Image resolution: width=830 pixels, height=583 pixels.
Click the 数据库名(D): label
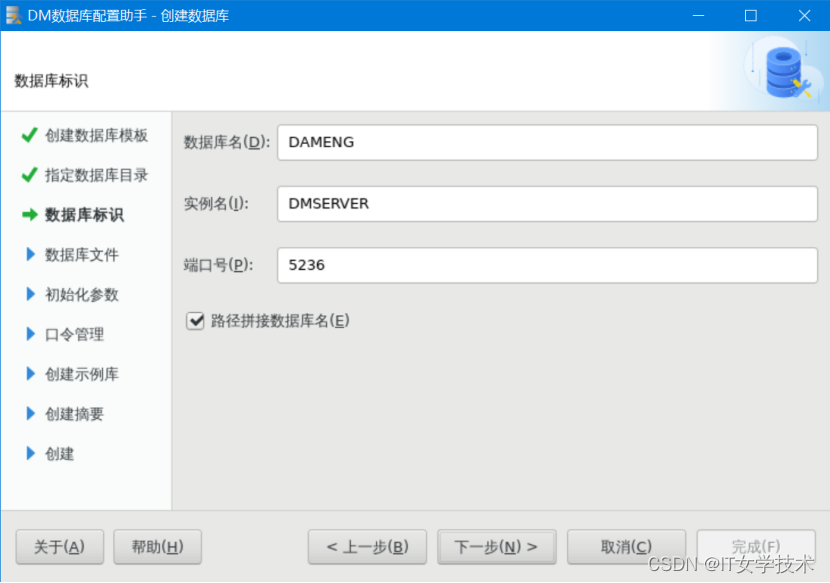tap(227, 142)
